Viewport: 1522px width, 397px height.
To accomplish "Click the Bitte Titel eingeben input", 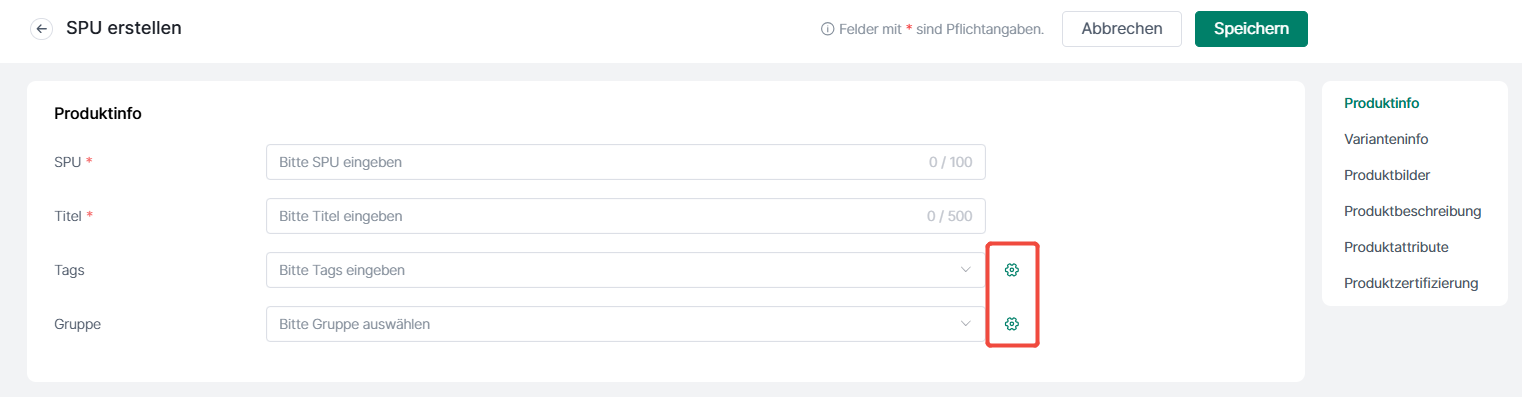I will pyautogui.click(x=626, y=216).
